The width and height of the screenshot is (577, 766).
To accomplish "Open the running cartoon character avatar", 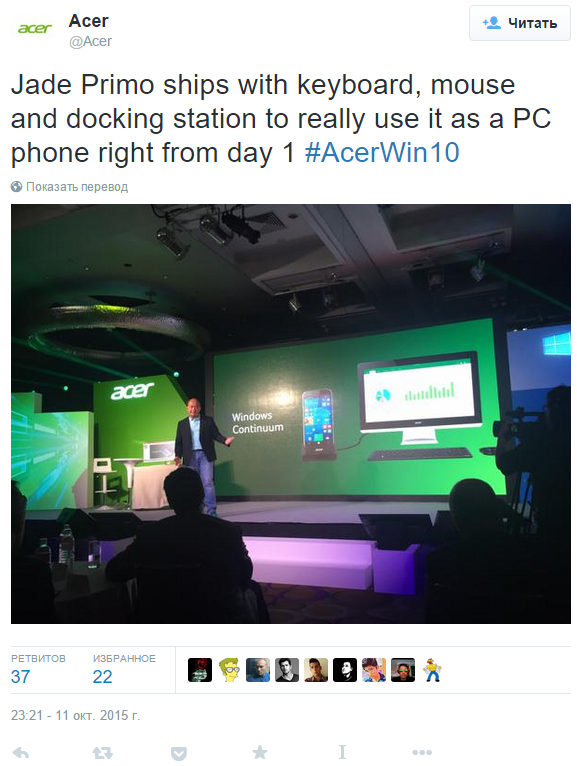I will (x=432, y=670).
